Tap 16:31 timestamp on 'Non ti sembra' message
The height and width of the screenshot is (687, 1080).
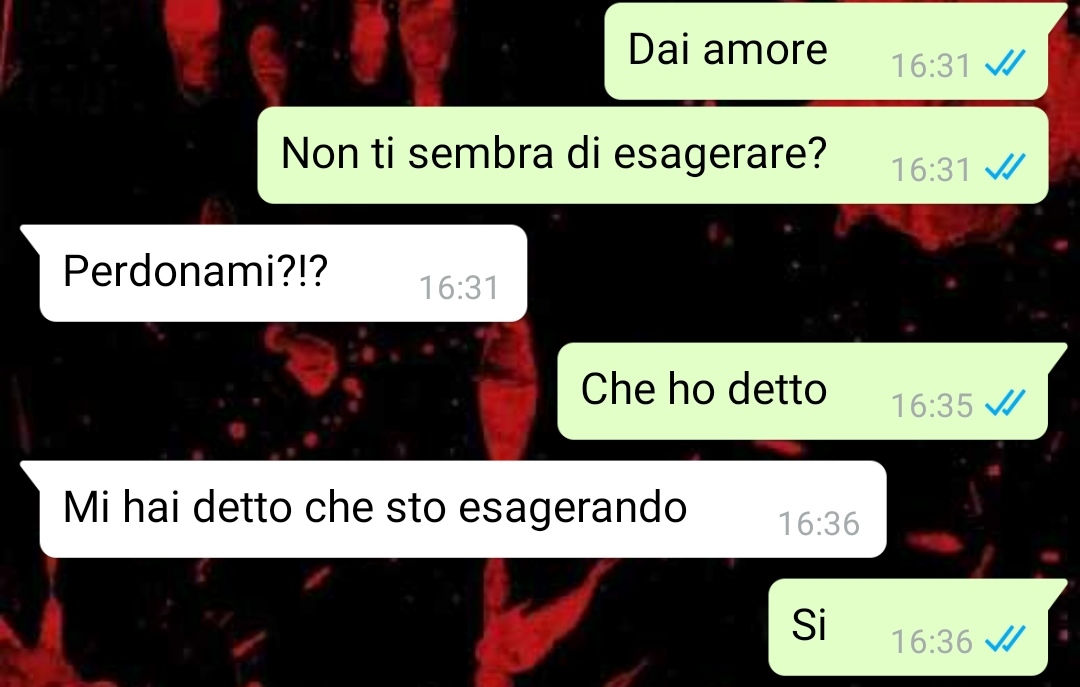coord(931,170)
